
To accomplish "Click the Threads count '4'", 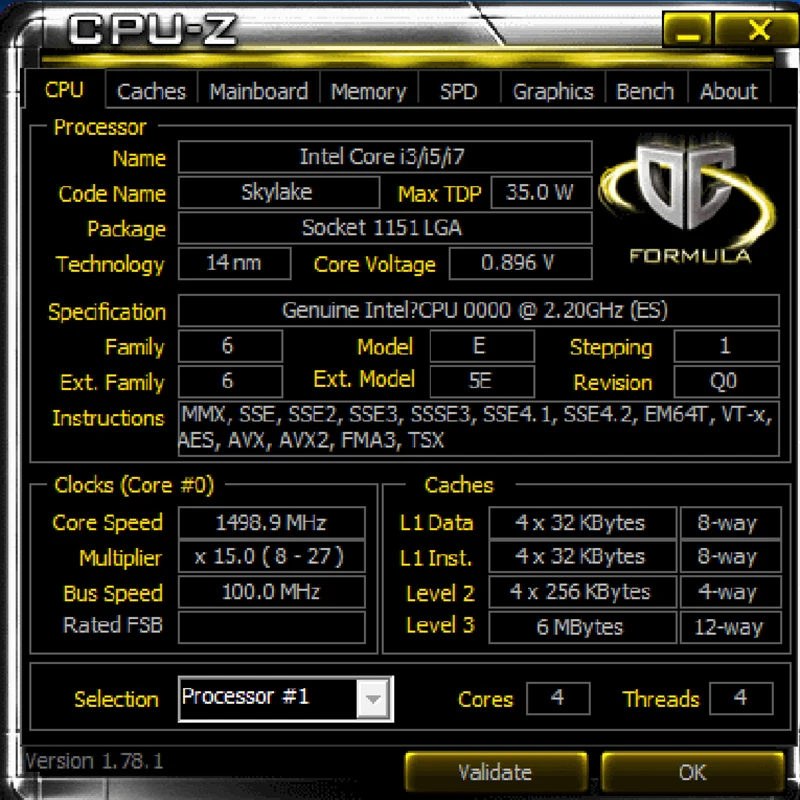I will [741, 698].
